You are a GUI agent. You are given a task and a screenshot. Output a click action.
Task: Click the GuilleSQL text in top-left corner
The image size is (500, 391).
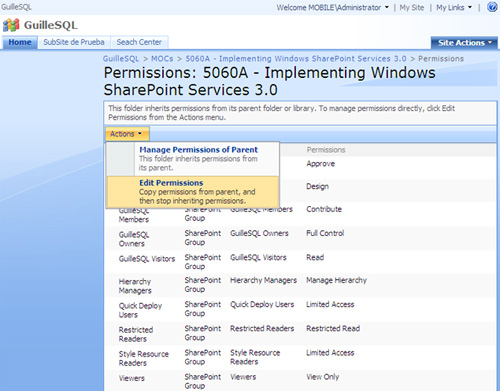(16, 7)
